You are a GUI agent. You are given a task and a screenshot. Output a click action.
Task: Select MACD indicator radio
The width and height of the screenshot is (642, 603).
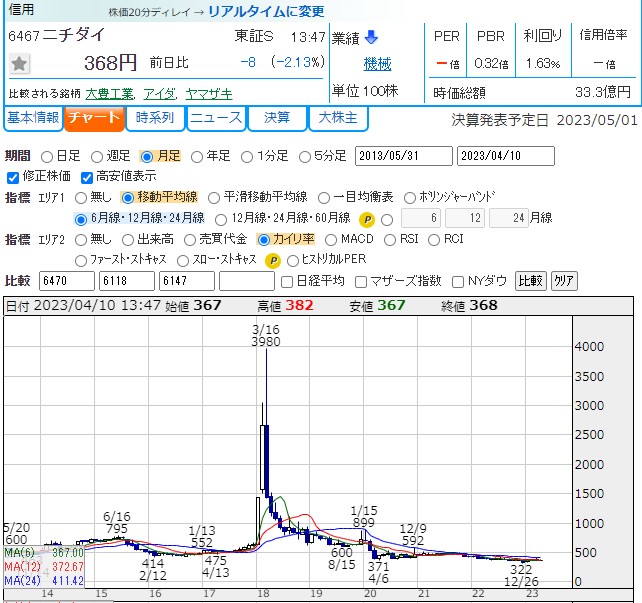coord(331,240)
